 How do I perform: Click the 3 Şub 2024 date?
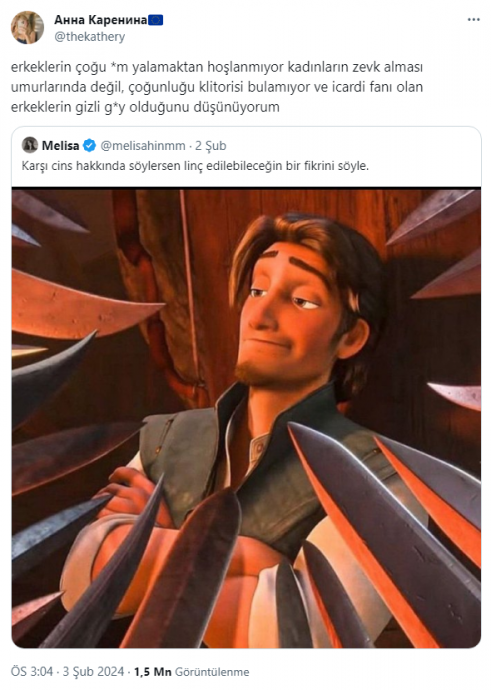pos(93,672)
